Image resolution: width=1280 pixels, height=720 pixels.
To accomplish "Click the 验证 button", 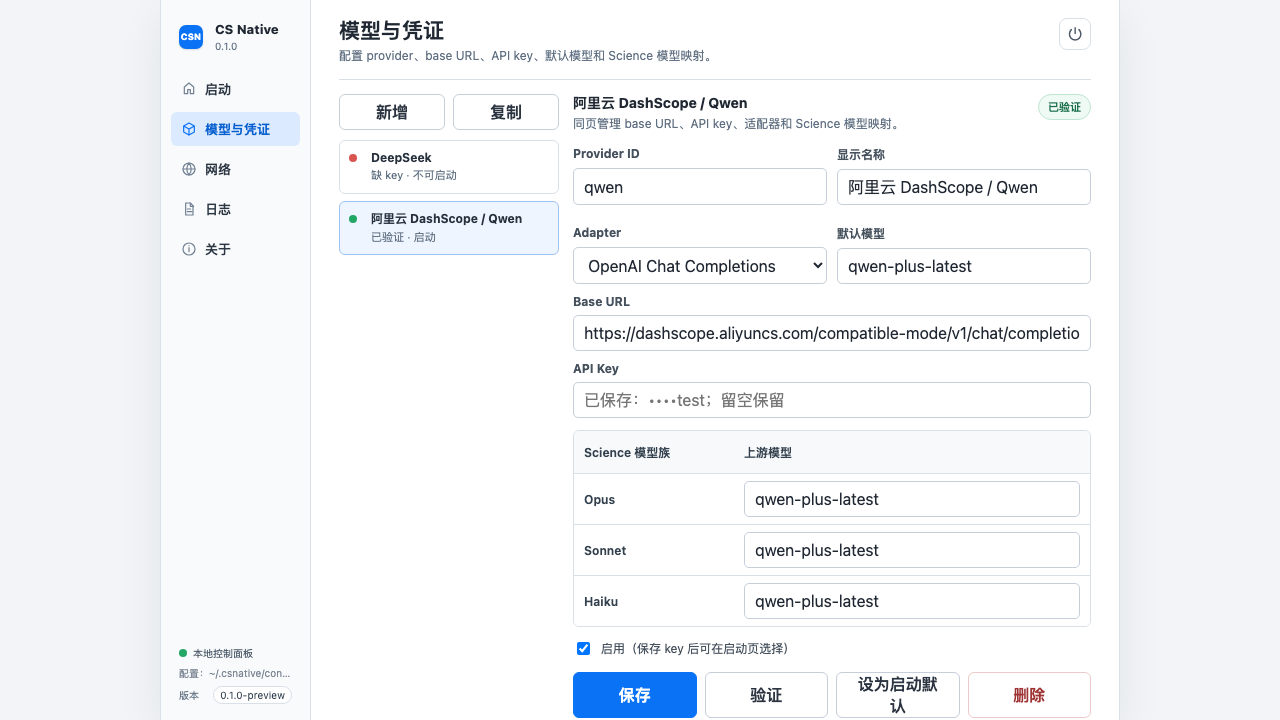I will pyautogui.click(x=766, y=695).
